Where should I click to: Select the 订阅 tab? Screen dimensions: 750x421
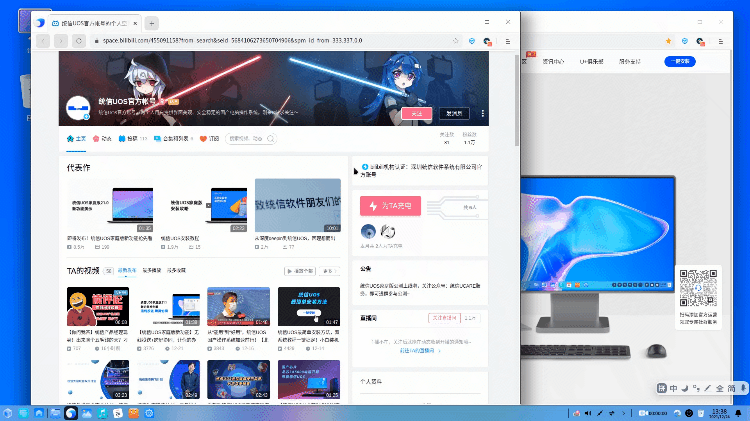[x=209, y=139]
